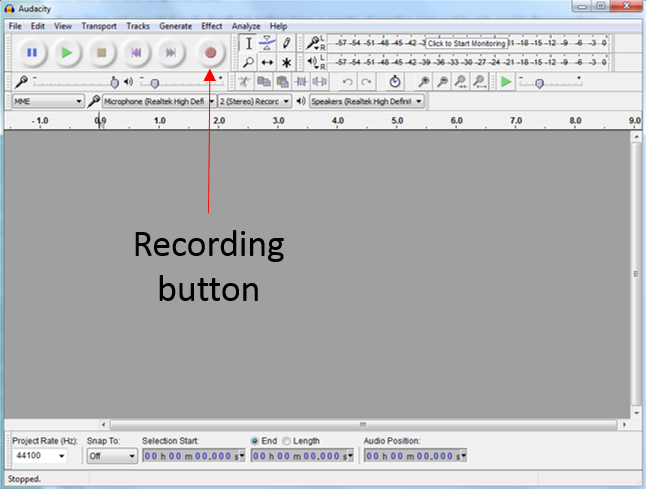Open the Snap To dropdown
The height and width of the screenshot is (489, 646).
tap(111, 456)
